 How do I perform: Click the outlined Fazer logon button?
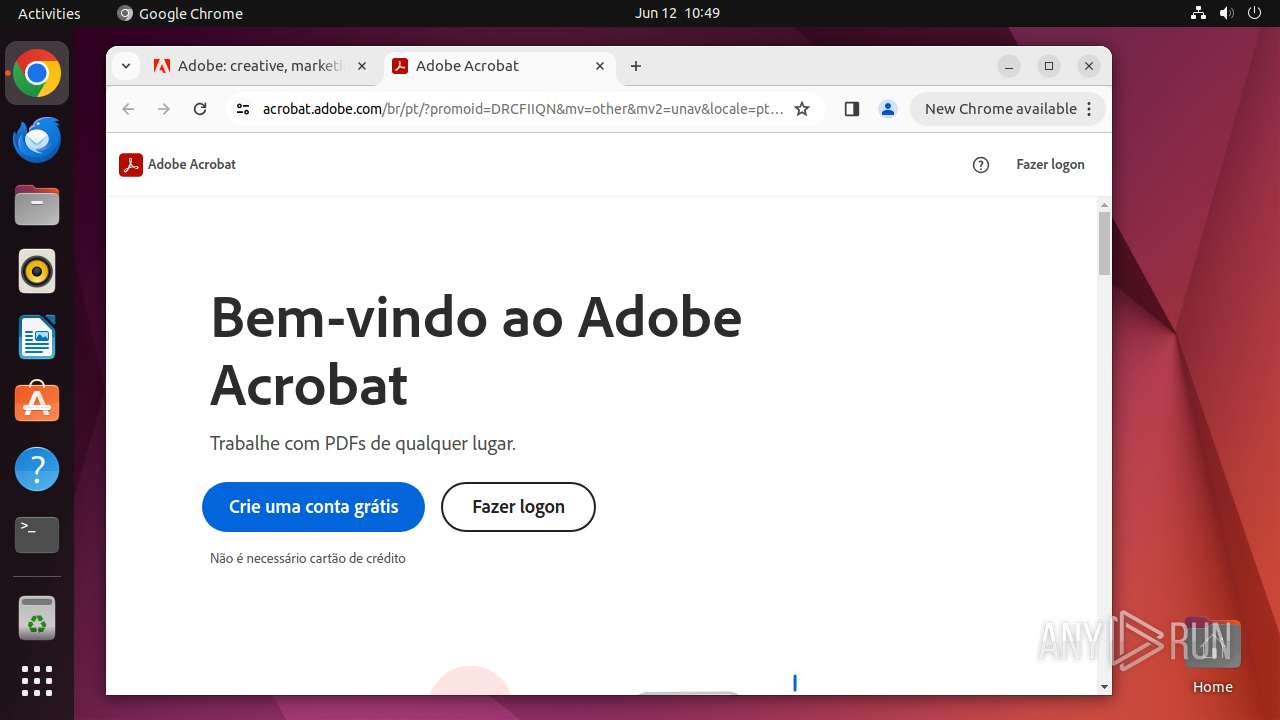(518, 507)
